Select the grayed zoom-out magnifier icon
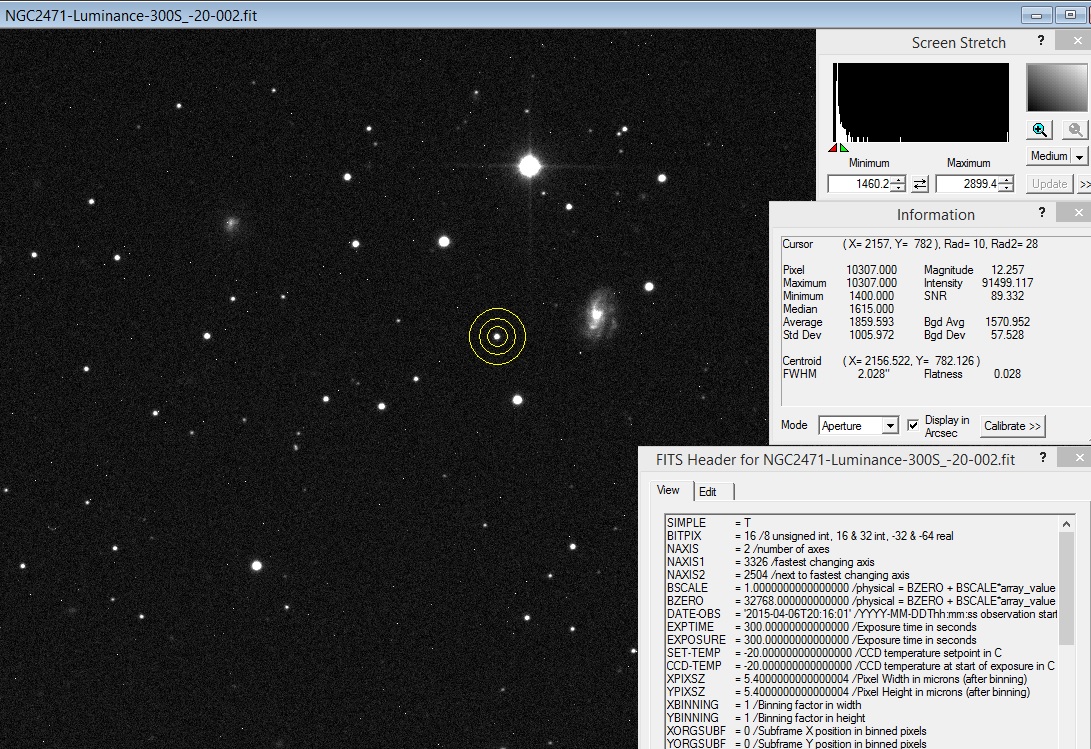This screenshot has width=1091, height=749. coord(1074,130)
